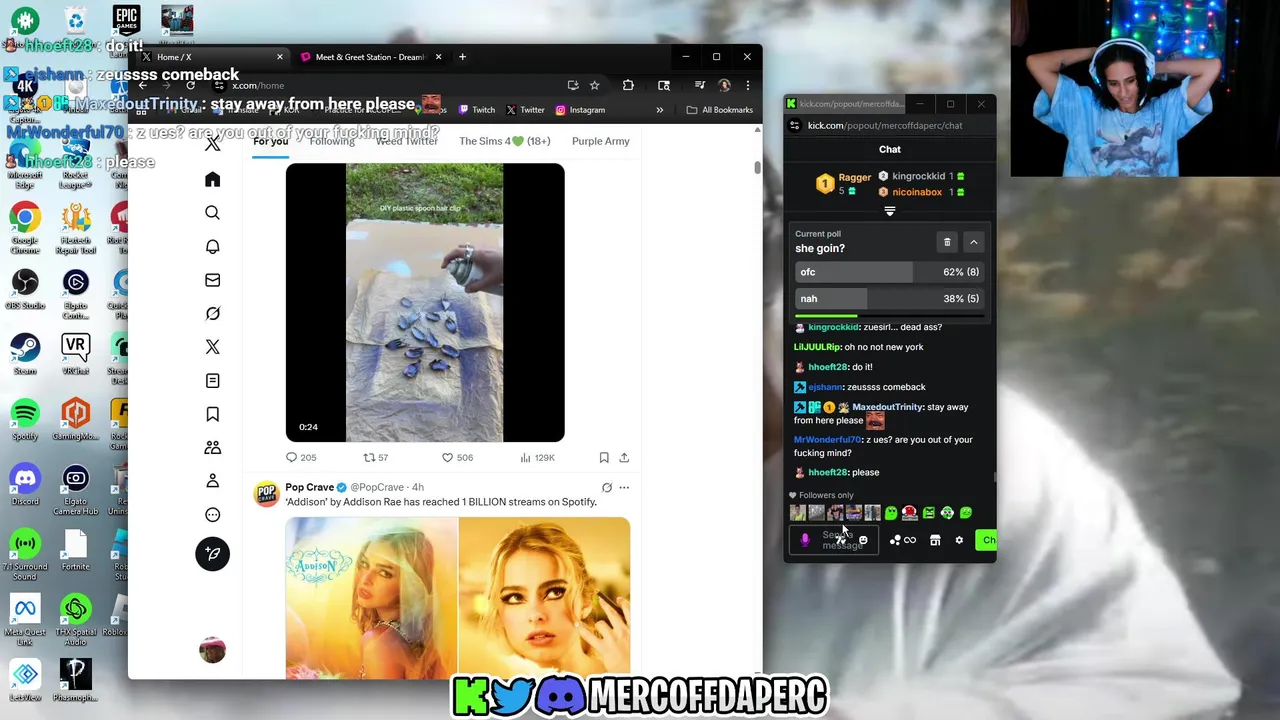
Task: Vote for the ofc poll option
Action: click(889, 272)
